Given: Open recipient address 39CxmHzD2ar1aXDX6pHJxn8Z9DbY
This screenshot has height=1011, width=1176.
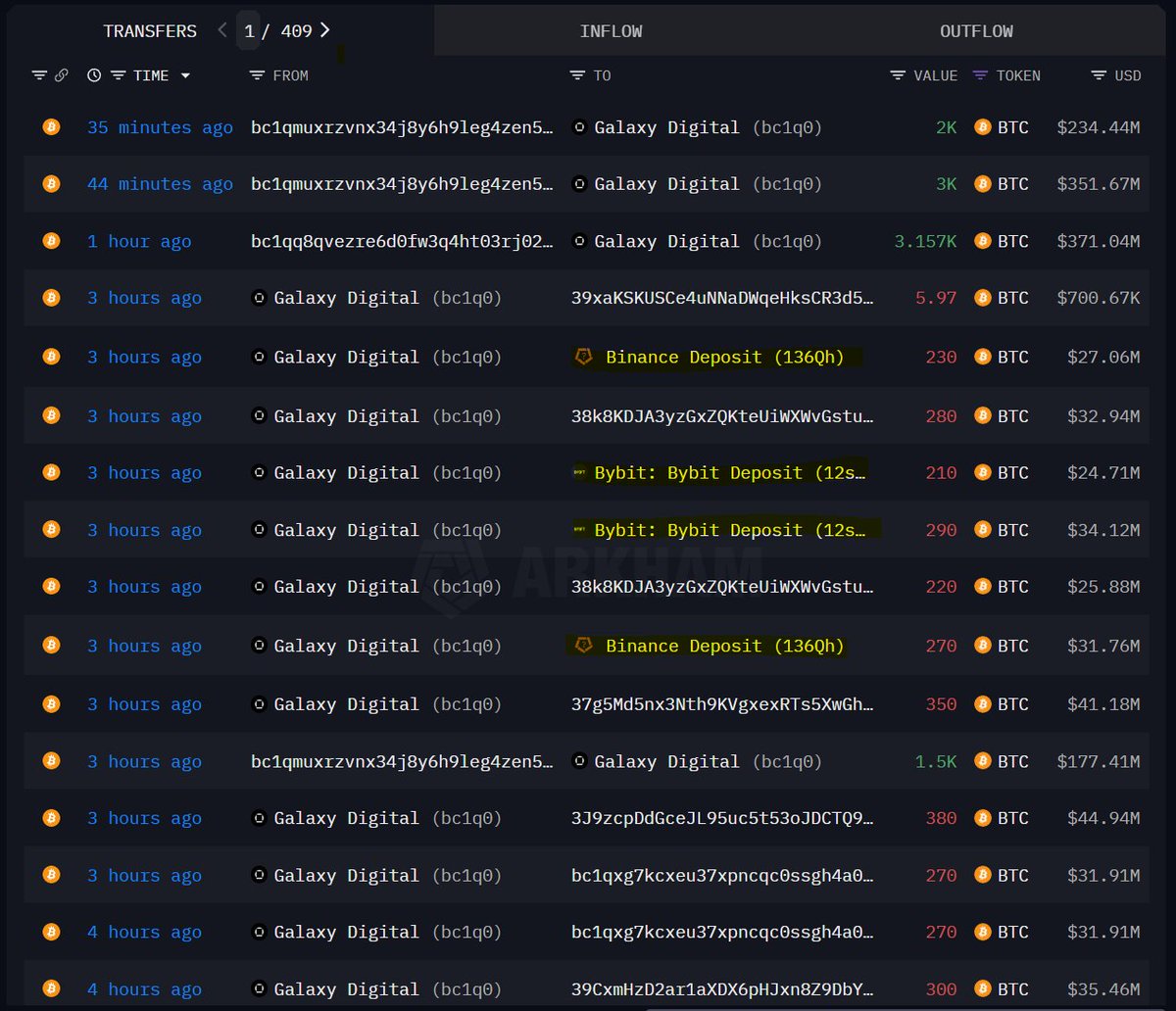Looking at the screenshot, I should click(722, 989).
